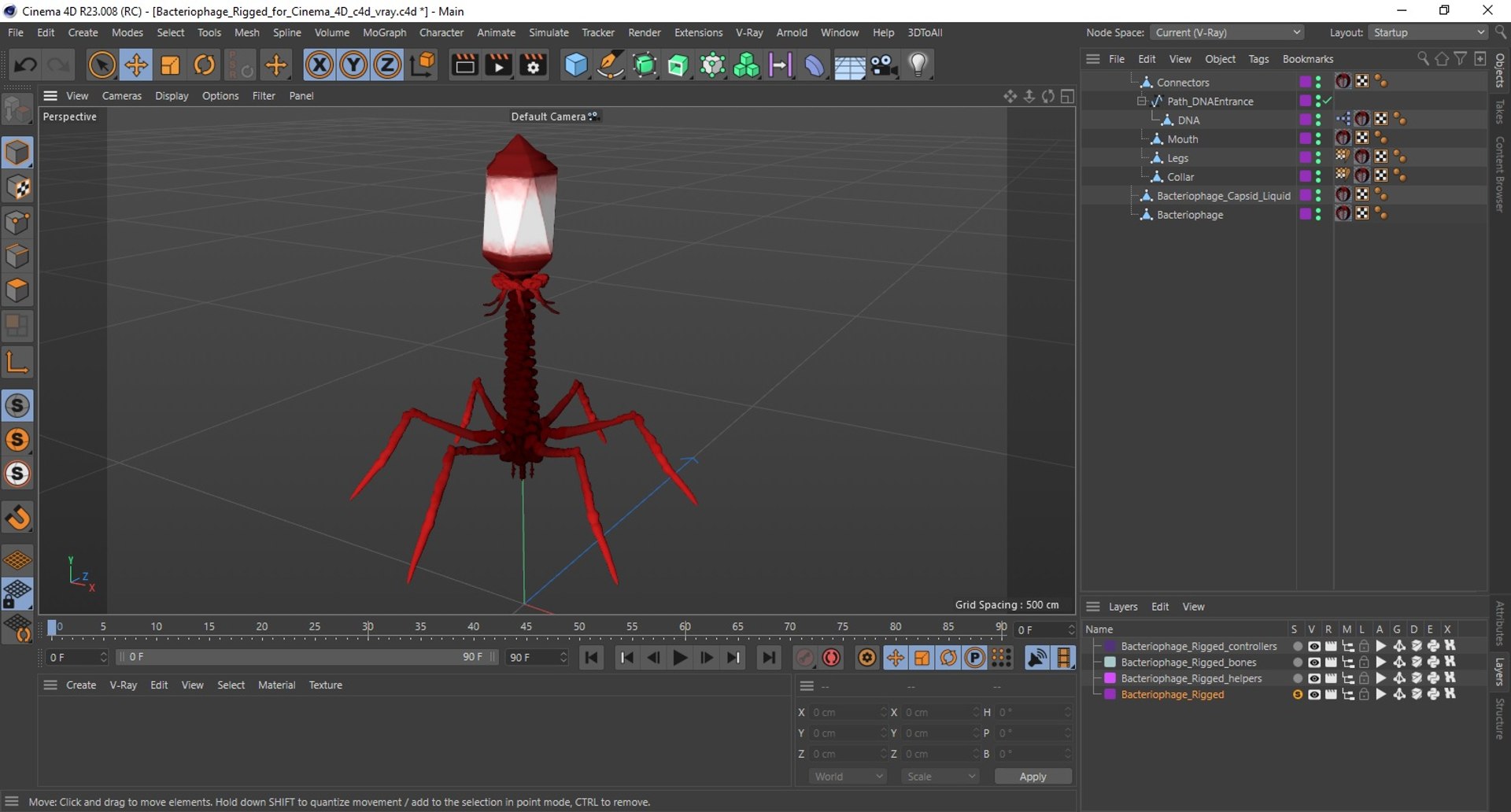Image resolution: width=1511 pixels, height=812 pixels.
Task: Enable autokeying red record button
Action: coord(831,658)
